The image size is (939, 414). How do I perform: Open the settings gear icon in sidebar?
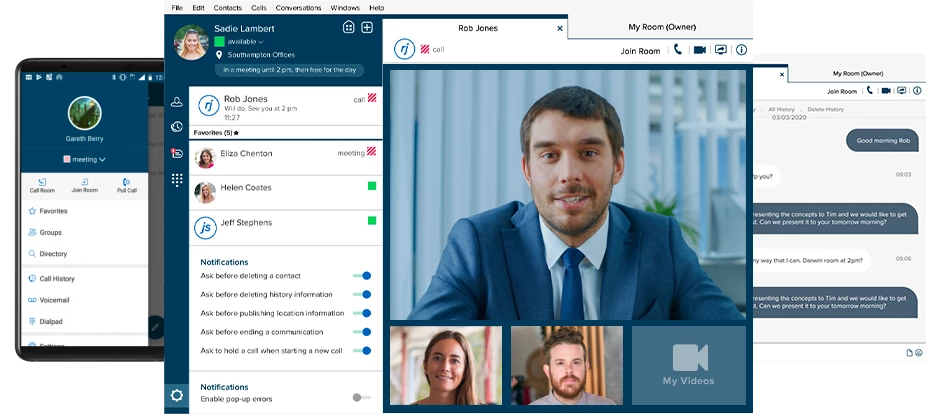[177, 395]
